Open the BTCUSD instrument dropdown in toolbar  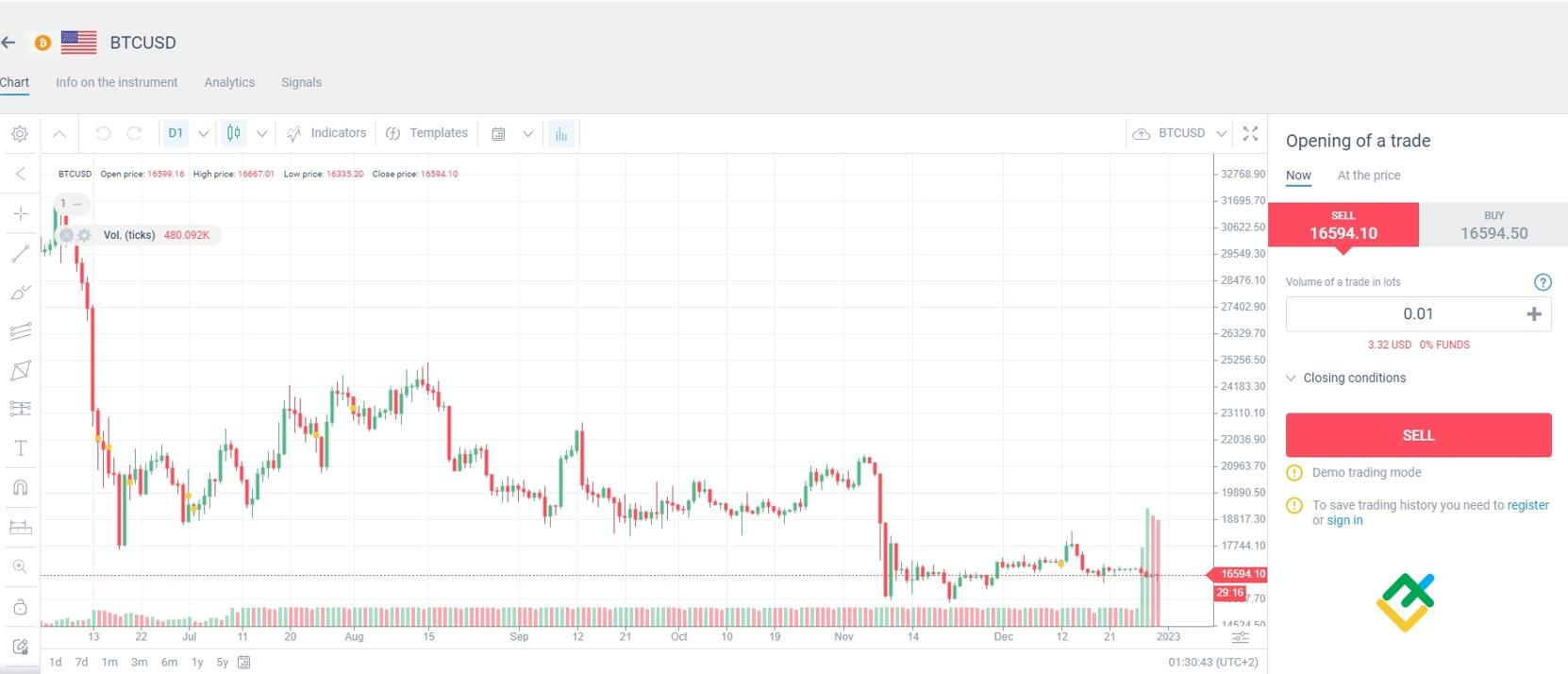click(1221, 134)
